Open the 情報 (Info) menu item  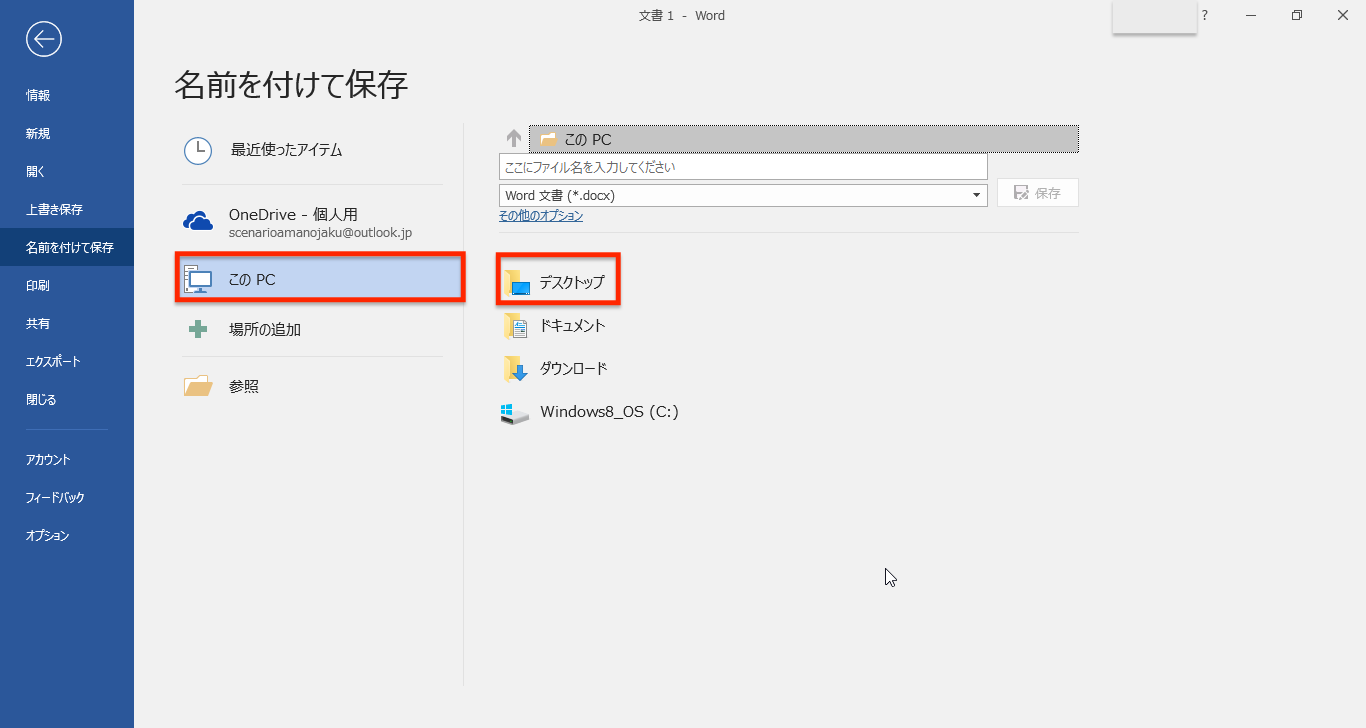point(38,96)
